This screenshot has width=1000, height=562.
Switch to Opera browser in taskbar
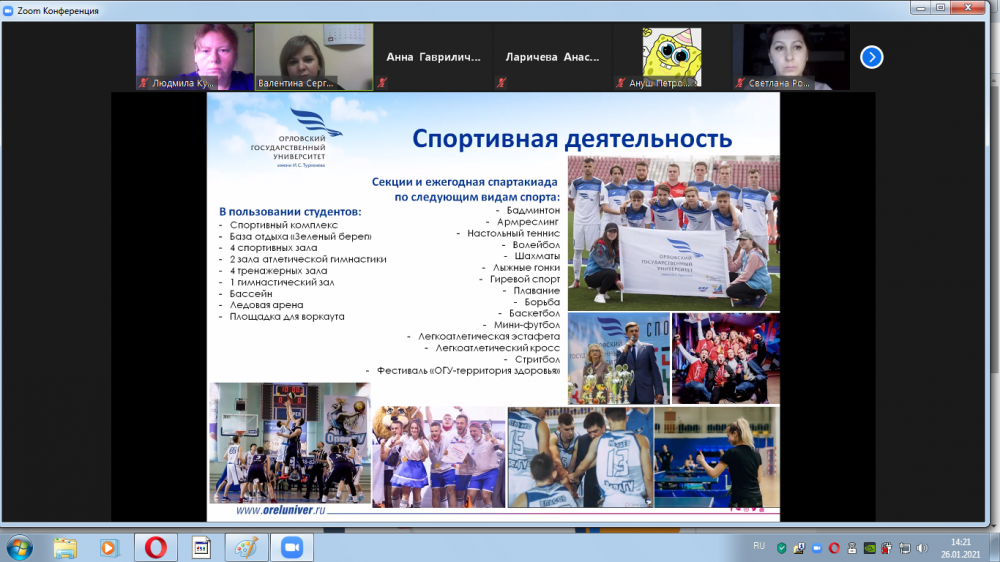tap(155, 547)
